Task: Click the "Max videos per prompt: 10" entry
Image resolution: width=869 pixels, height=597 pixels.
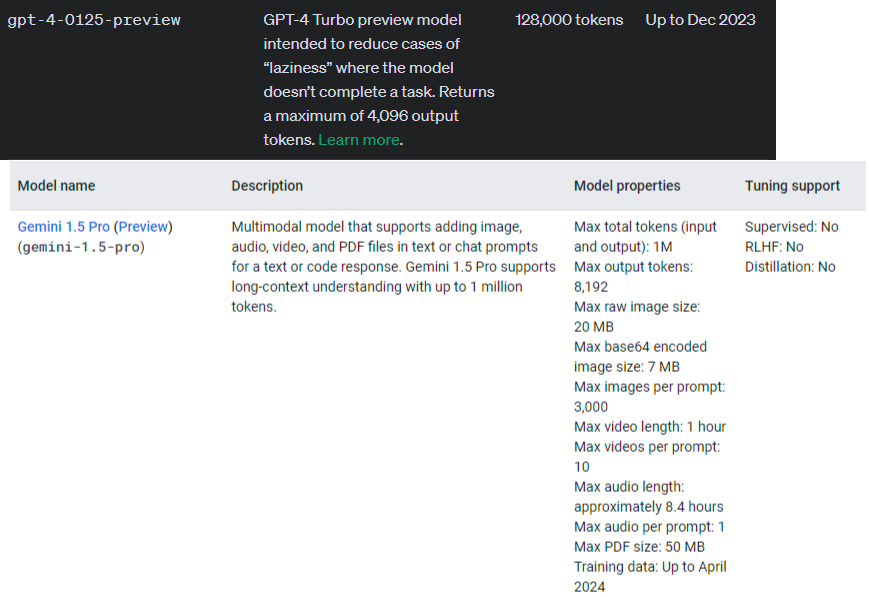Action: (x=647, y=457)
